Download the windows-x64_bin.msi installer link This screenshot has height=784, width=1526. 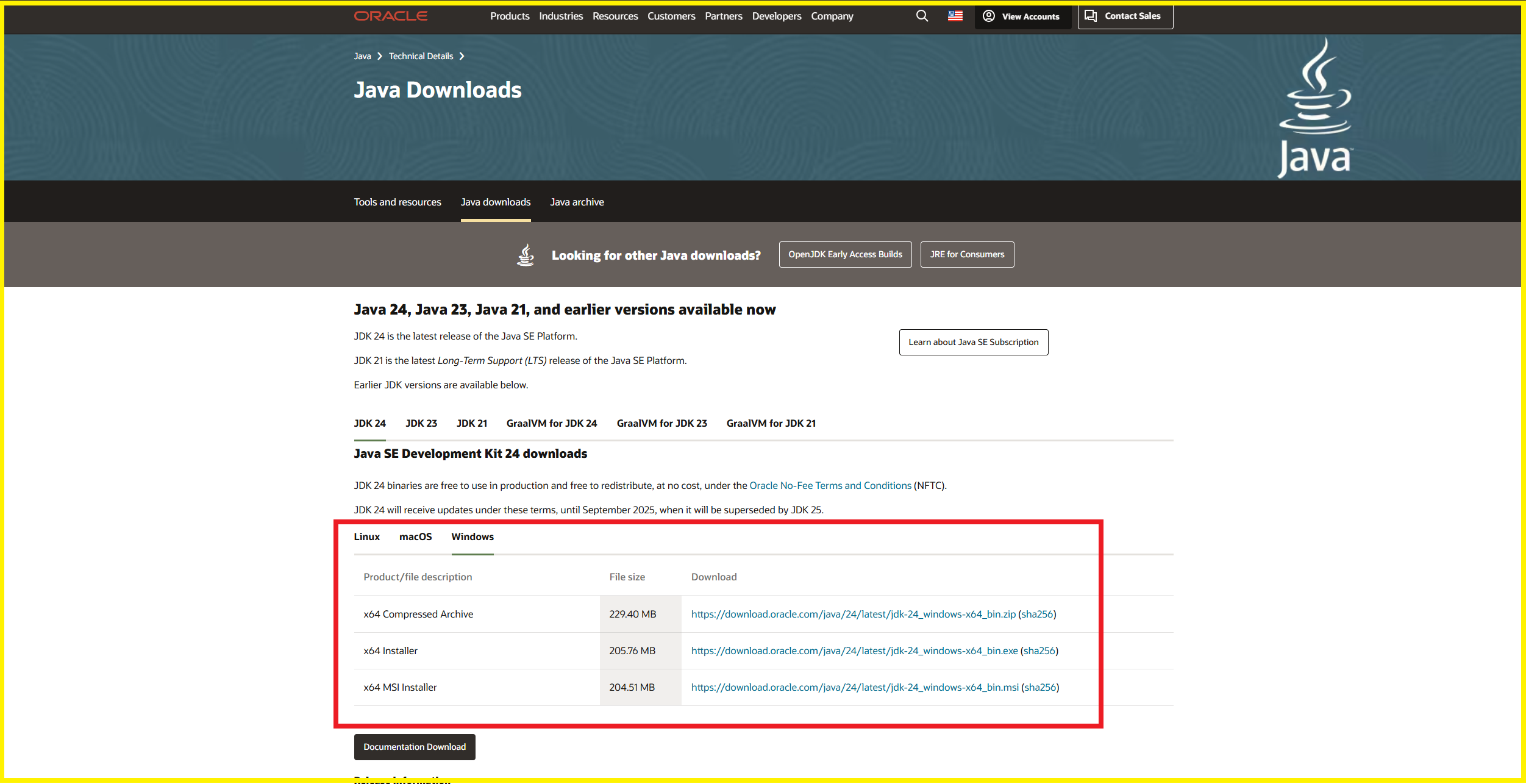point(855,688)
